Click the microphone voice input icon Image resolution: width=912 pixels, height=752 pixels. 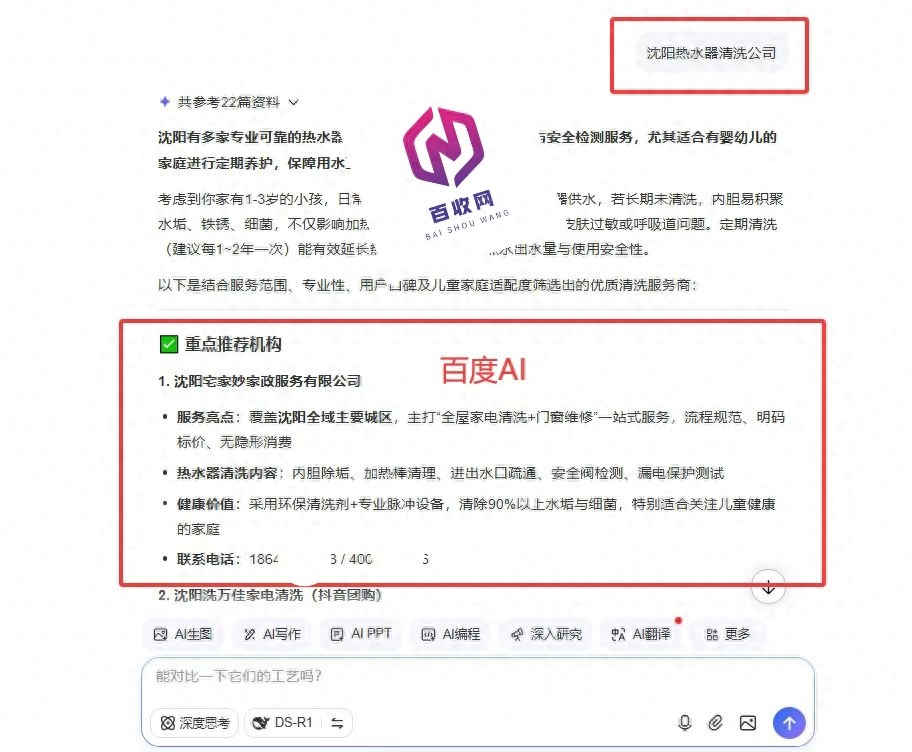[685, 722]
